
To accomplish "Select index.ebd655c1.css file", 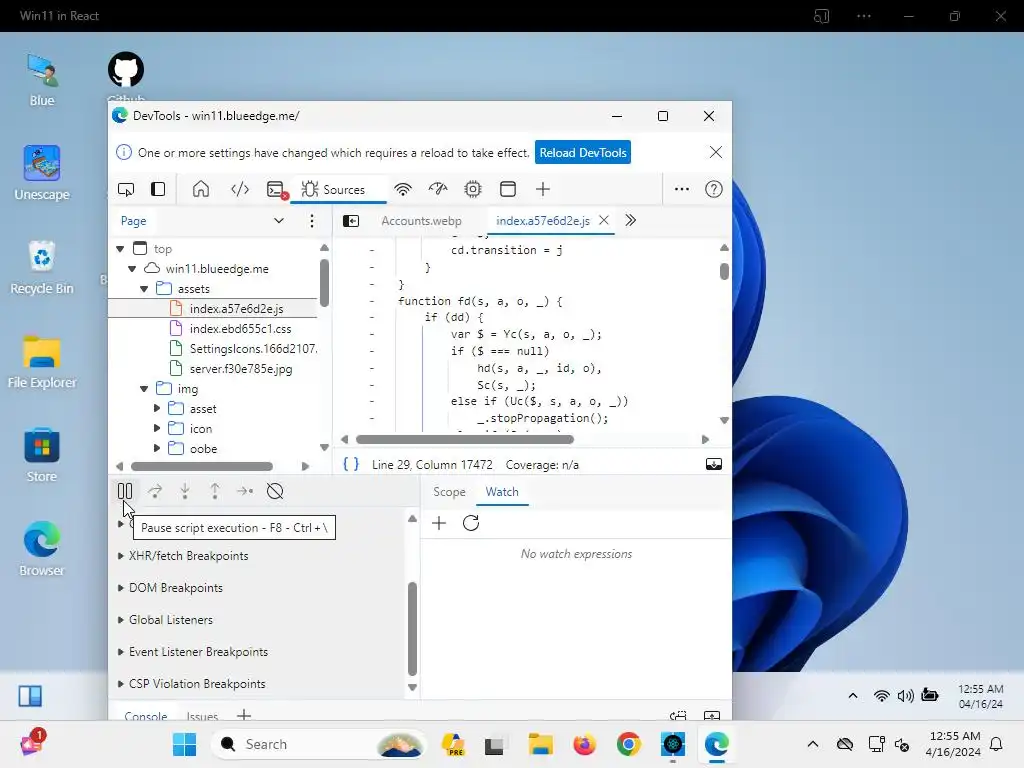I will [240, 328].
